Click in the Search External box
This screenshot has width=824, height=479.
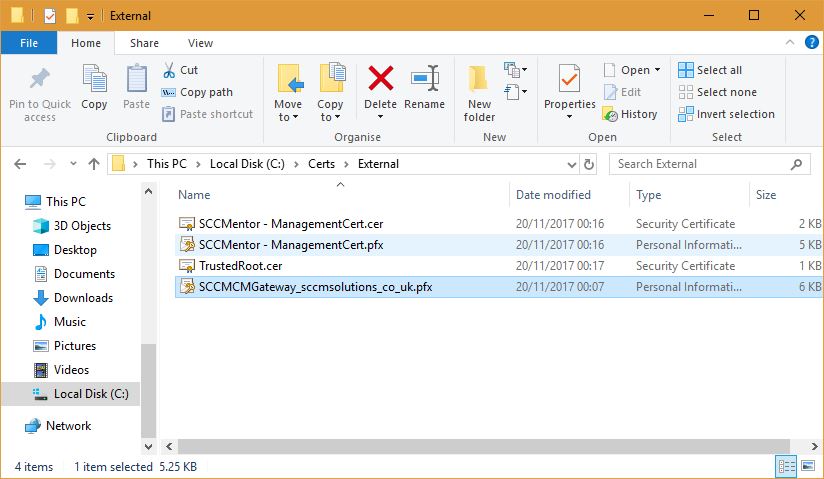710,164
